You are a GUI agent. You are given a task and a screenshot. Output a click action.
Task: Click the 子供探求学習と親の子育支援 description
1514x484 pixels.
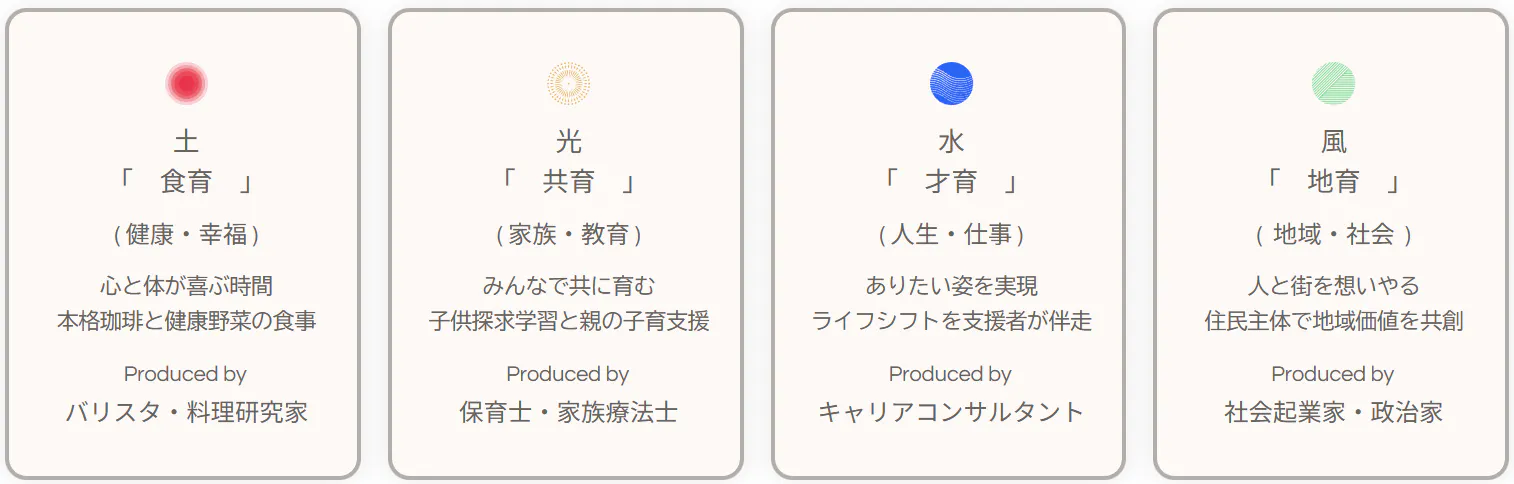pos(568,321)
